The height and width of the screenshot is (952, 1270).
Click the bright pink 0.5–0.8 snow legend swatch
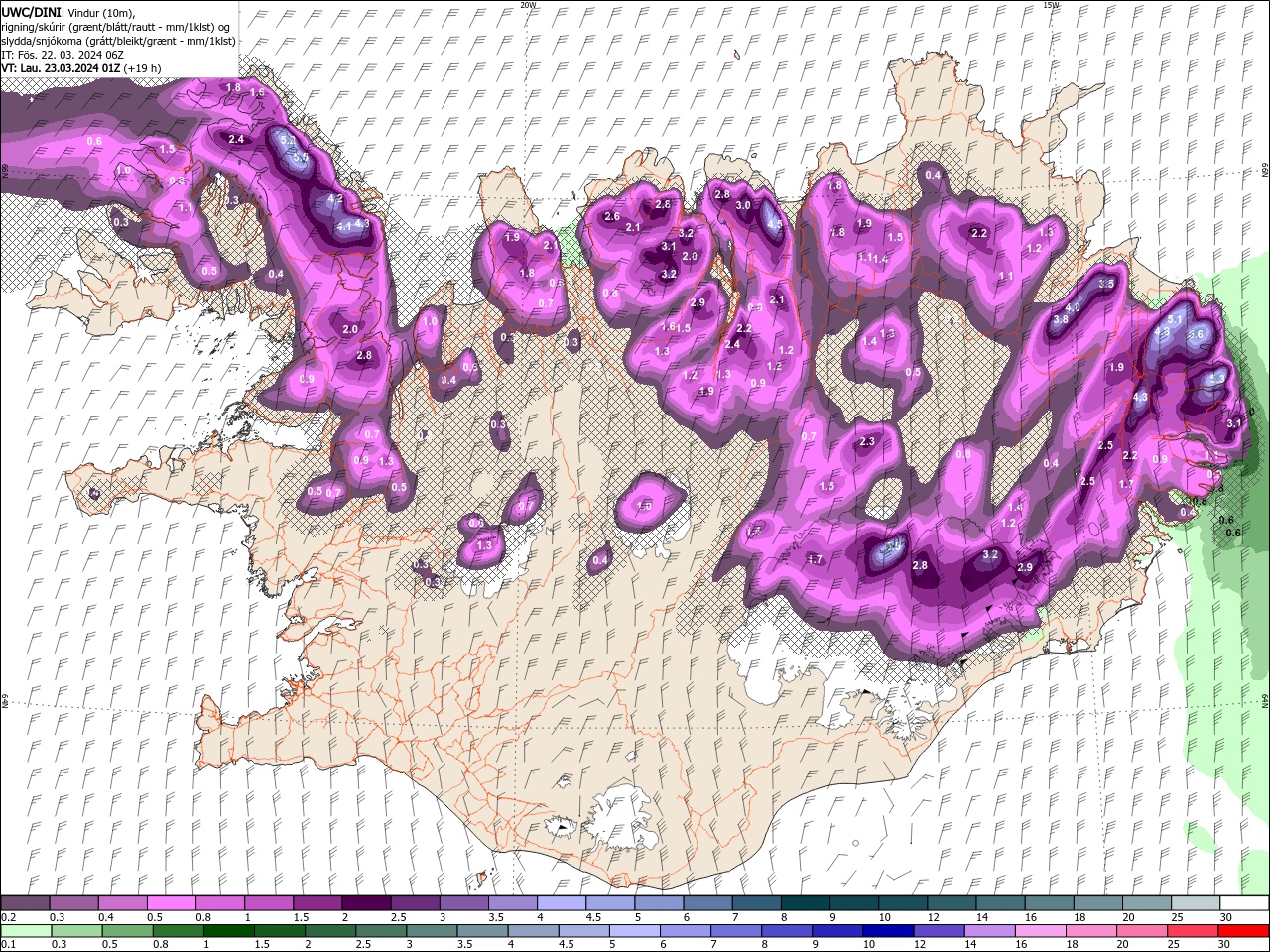coord(171,903)
